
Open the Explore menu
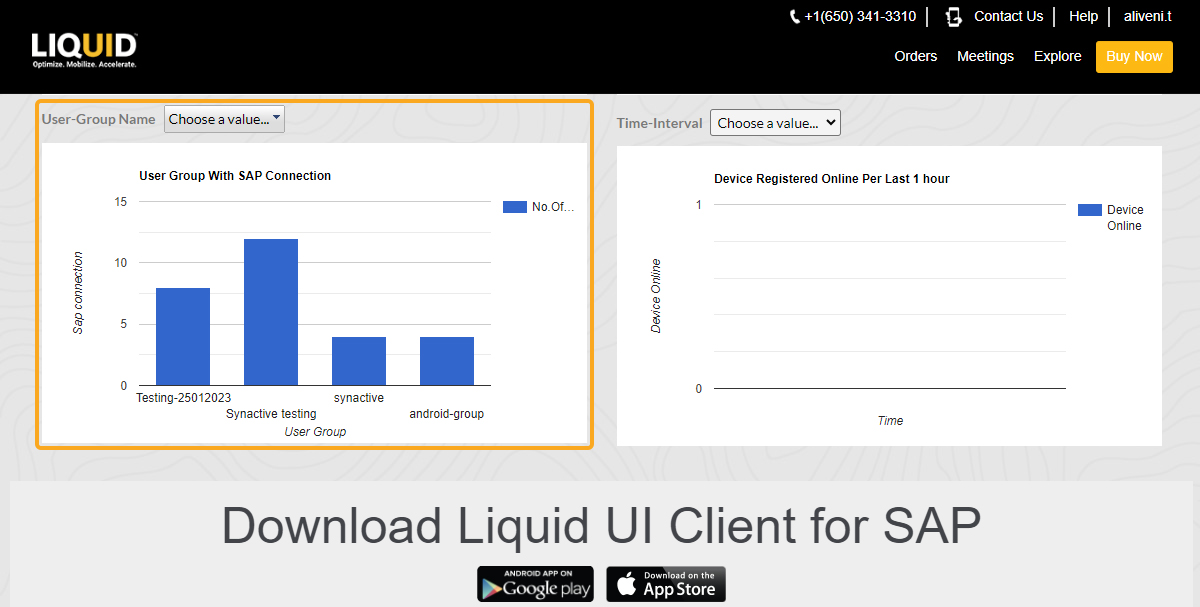pos(1058,57)
